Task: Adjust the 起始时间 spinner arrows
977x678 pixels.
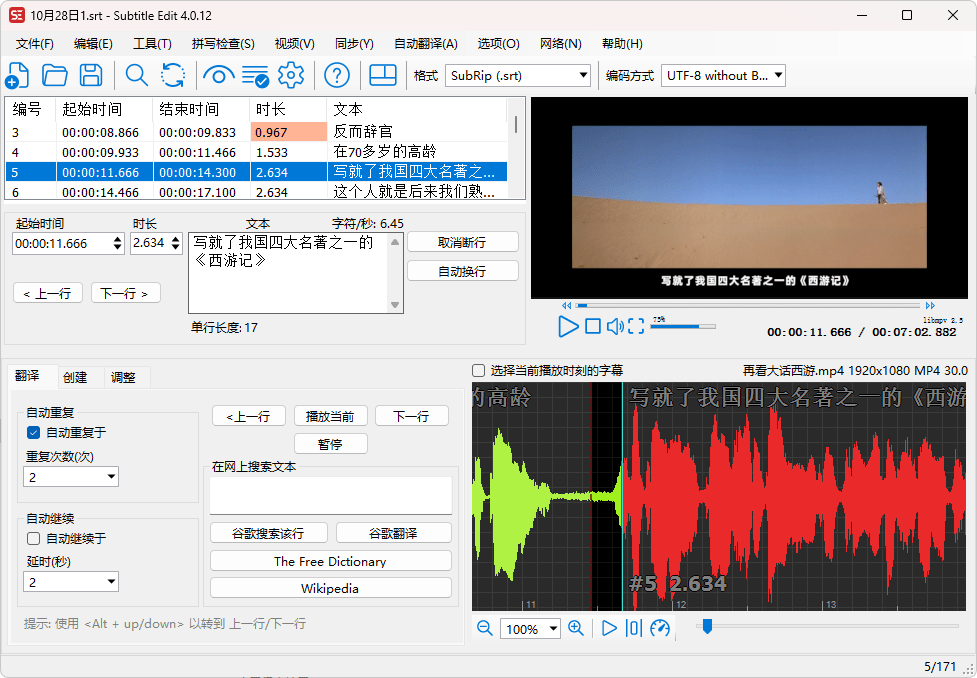Action: click(x=118, y=243)
